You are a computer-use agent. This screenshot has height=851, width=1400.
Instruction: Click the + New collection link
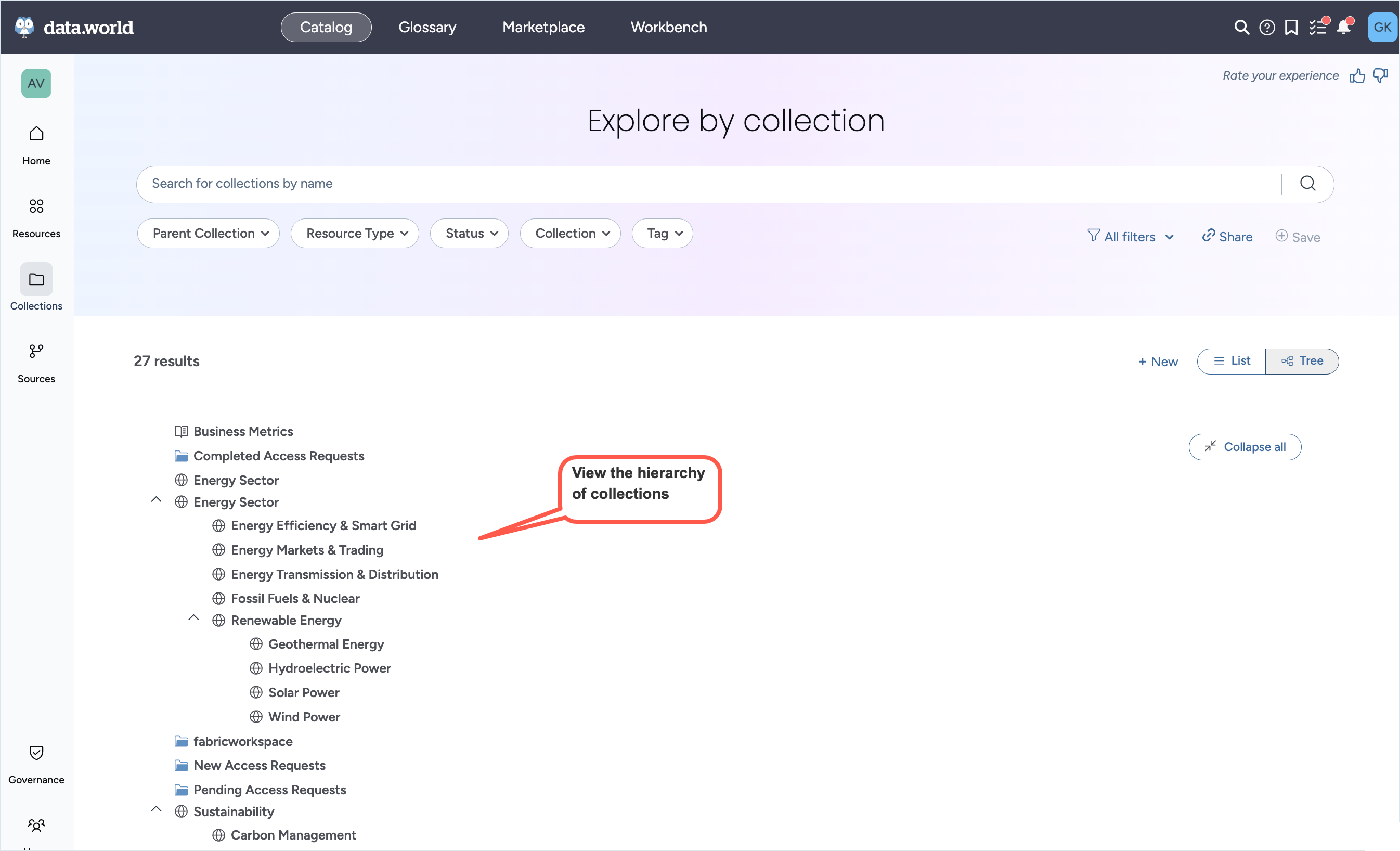pos(1157,362)
